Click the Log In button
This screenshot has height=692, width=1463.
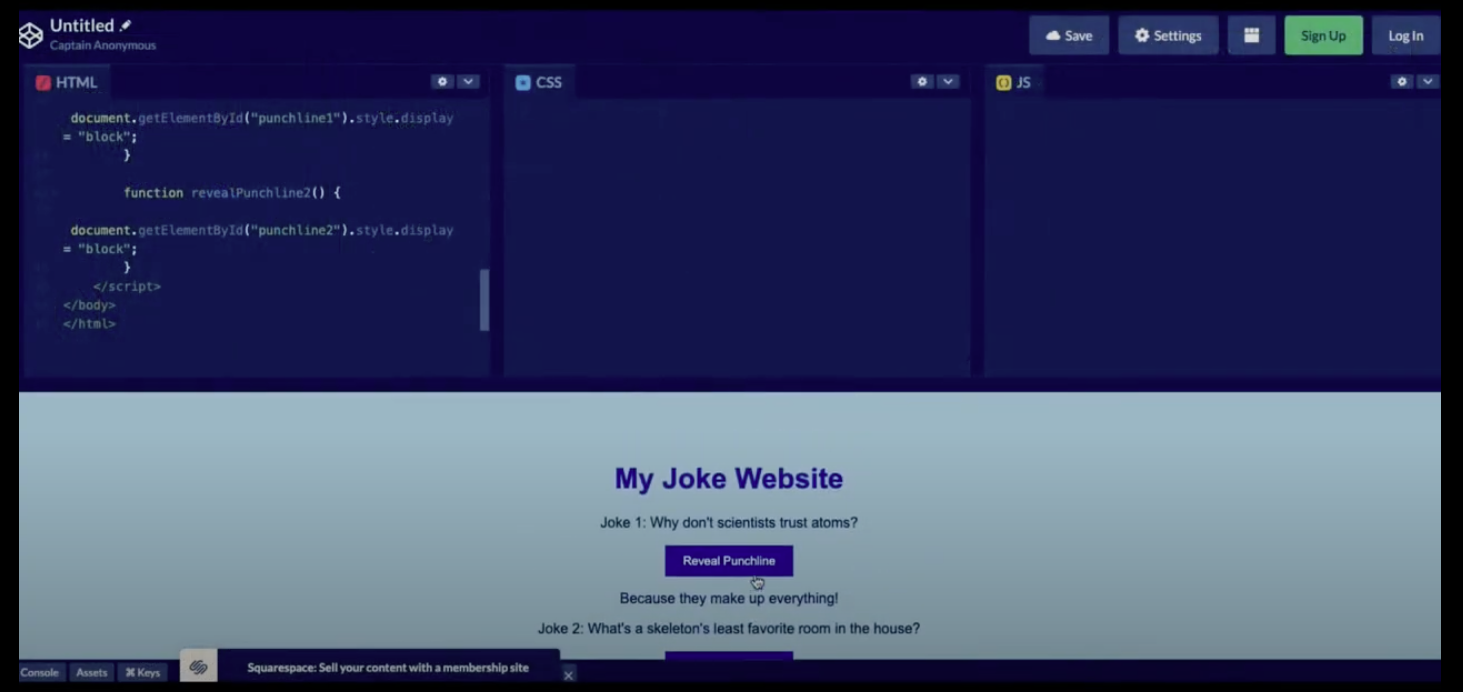pyautogui.click(x=1405, y=36)
